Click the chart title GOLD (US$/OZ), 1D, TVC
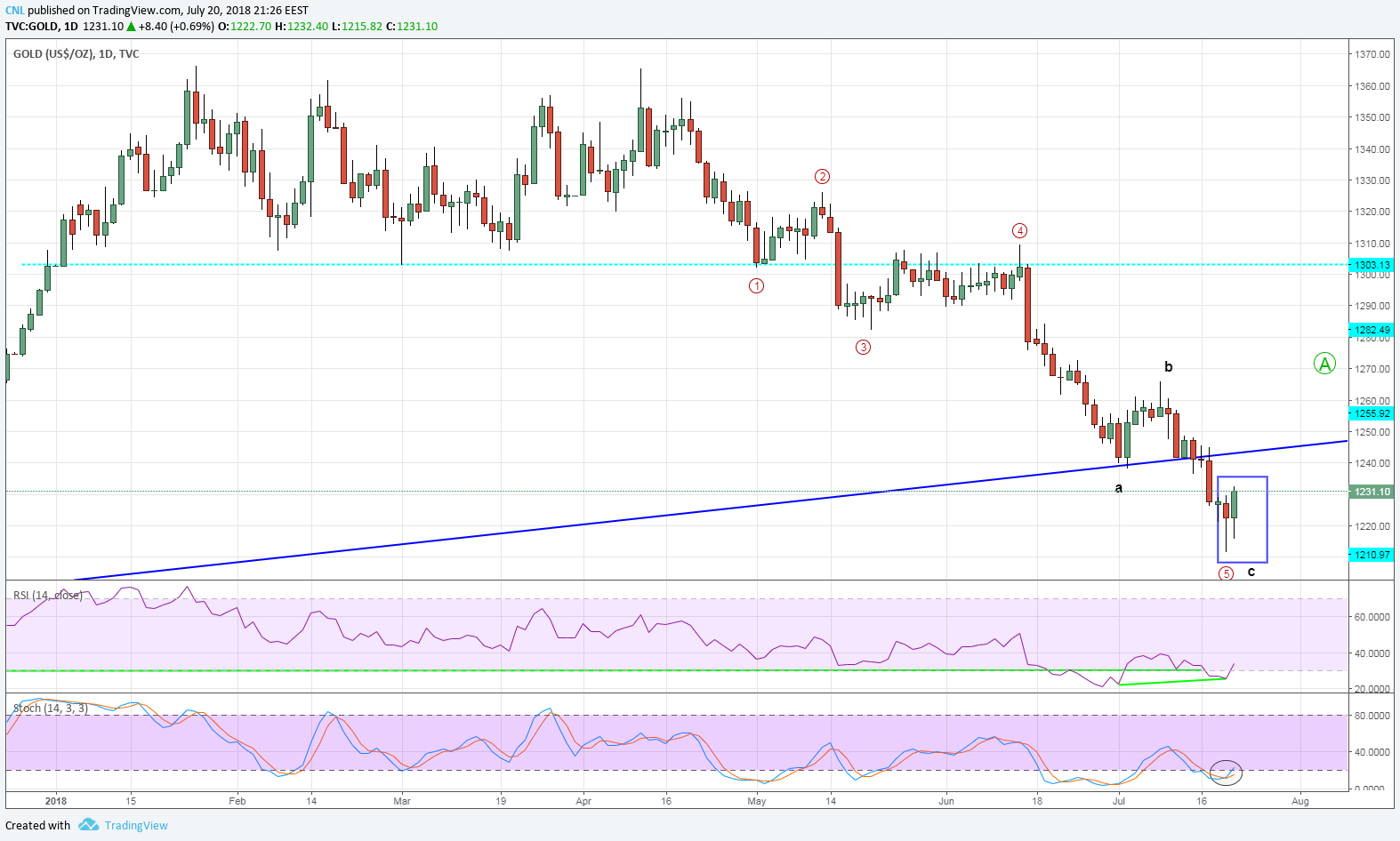The height and width of the screenshot is (841, 1400). (76, 53)
